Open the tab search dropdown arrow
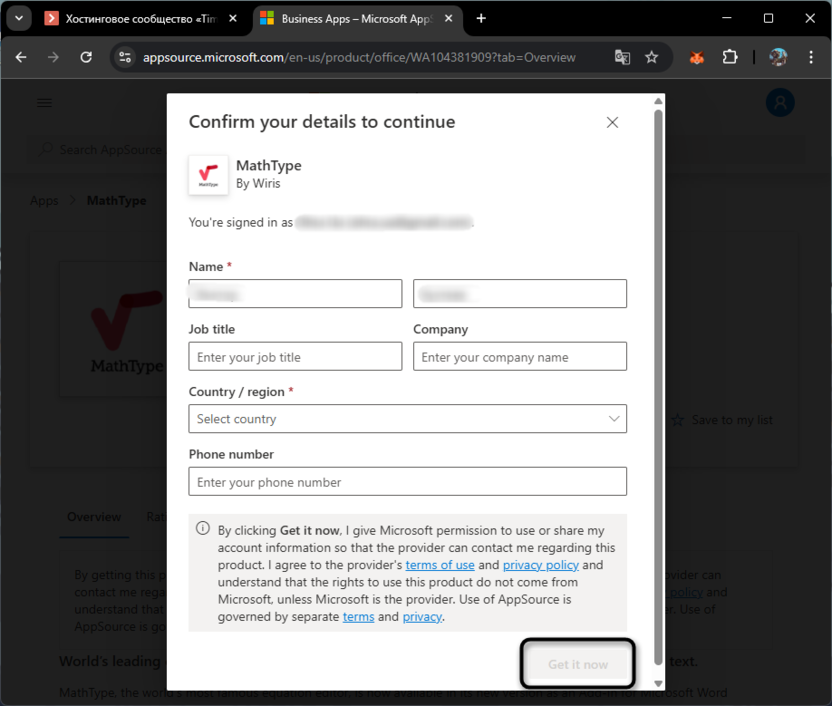832x706 pixels. pyautogui.click(x=19, y=19)
